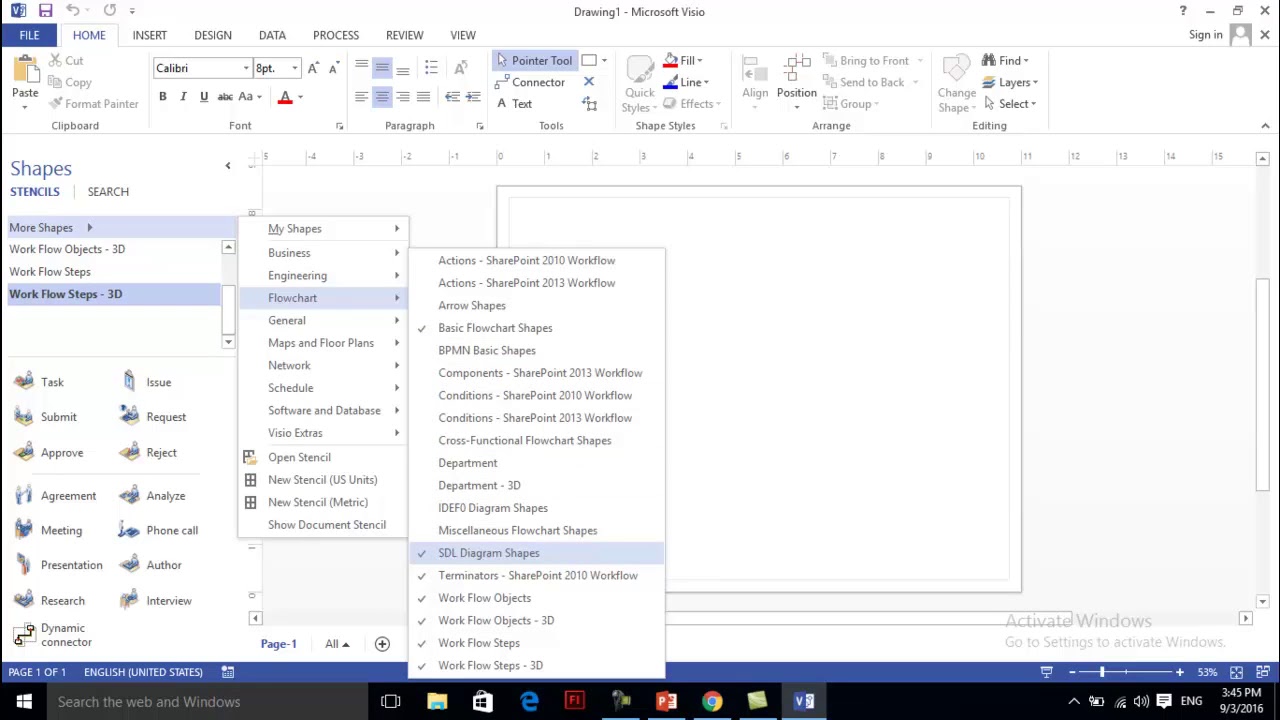
Task: Click the Undo arrow
Action: click(73, 11)
